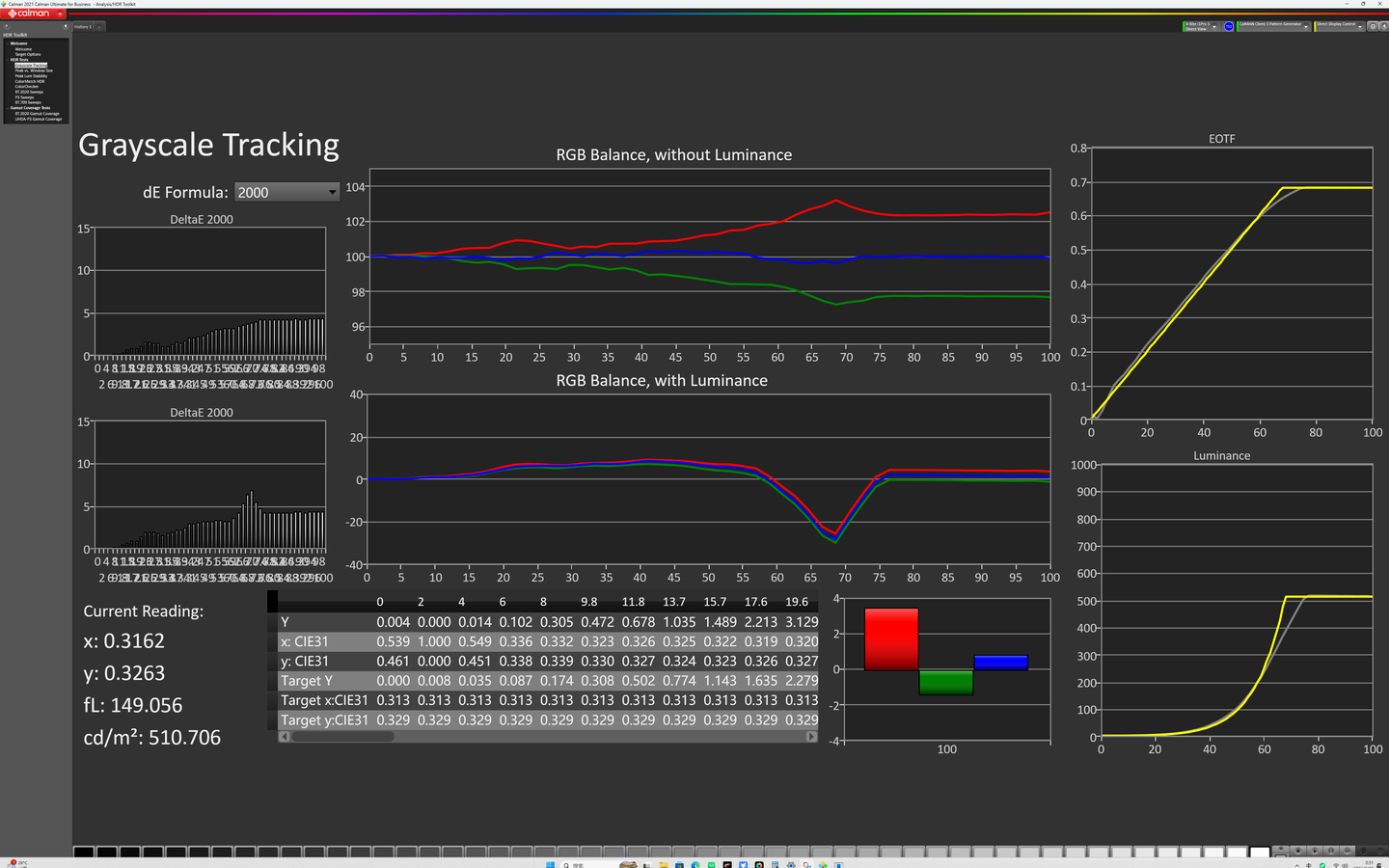This screenshot has width=1389, height=868.
Task: Open Peak vs. Window Size test
Action: coord(34,70)
